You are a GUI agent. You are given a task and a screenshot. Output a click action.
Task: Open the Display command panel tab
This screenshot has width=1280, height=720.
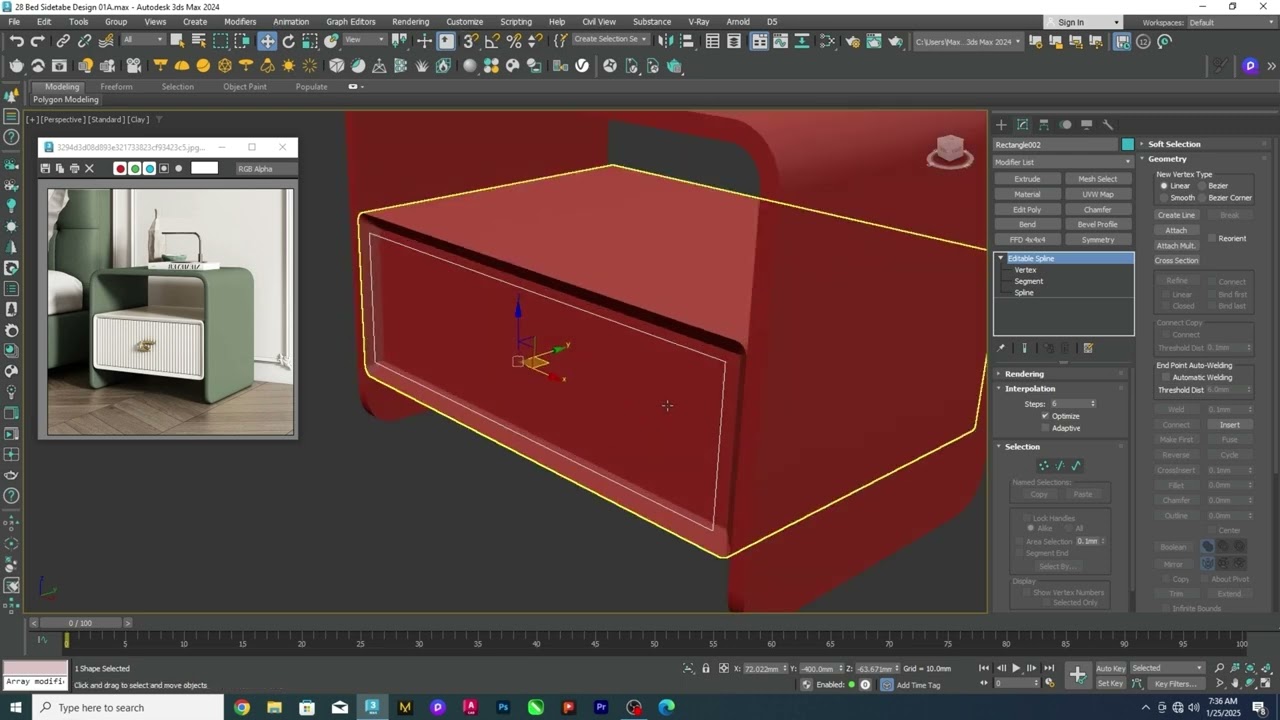[x=1087, y=125]
